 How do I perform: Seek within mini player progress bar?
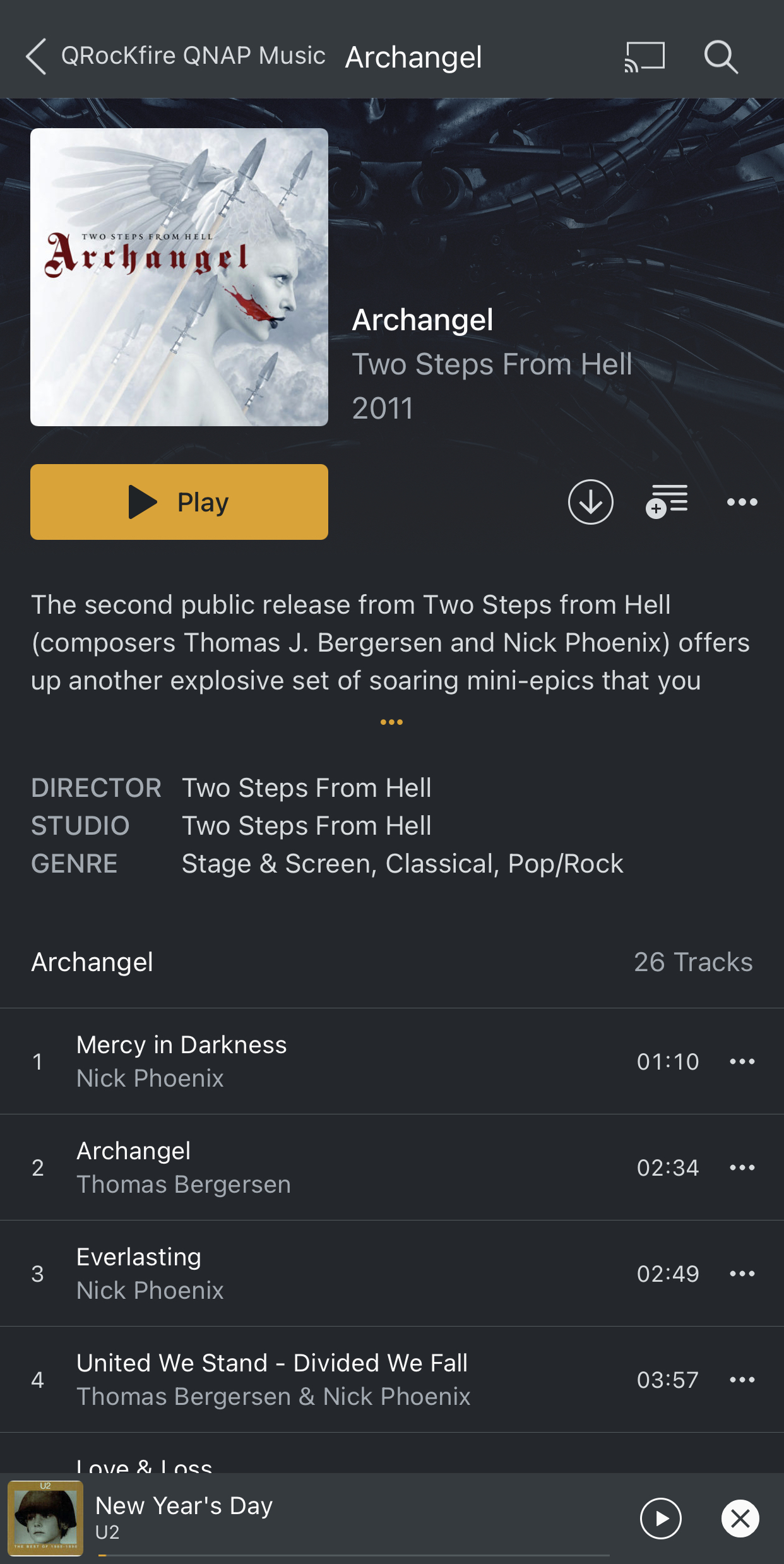click(x=353, y=1555)
